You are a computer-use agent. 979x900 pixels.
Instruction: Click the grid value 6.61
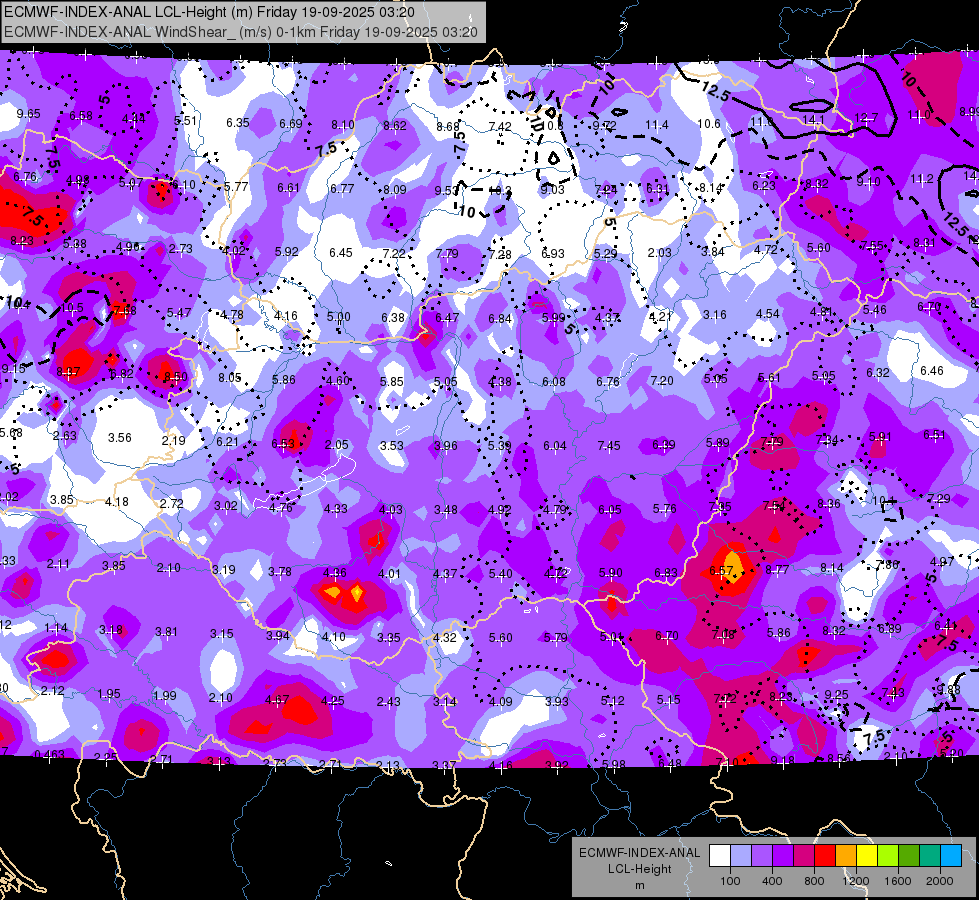coord(288,188)
